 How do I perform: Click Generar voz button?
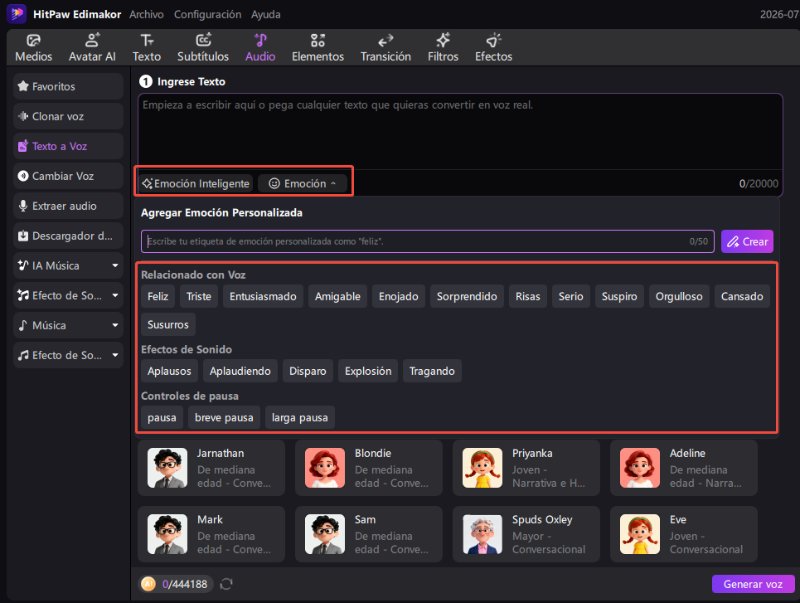coord(753,584)
